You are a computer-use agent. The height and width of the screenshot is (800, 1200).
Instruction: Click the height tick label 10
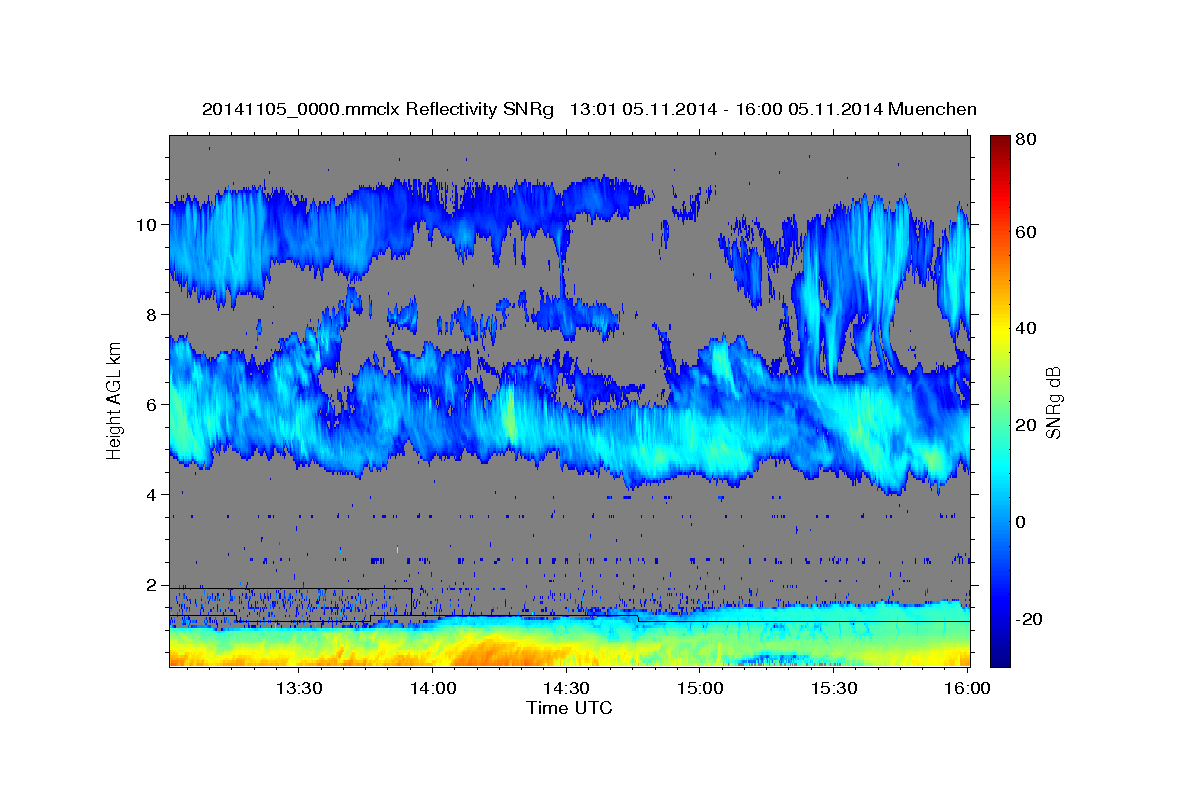(x=147, y=225)
